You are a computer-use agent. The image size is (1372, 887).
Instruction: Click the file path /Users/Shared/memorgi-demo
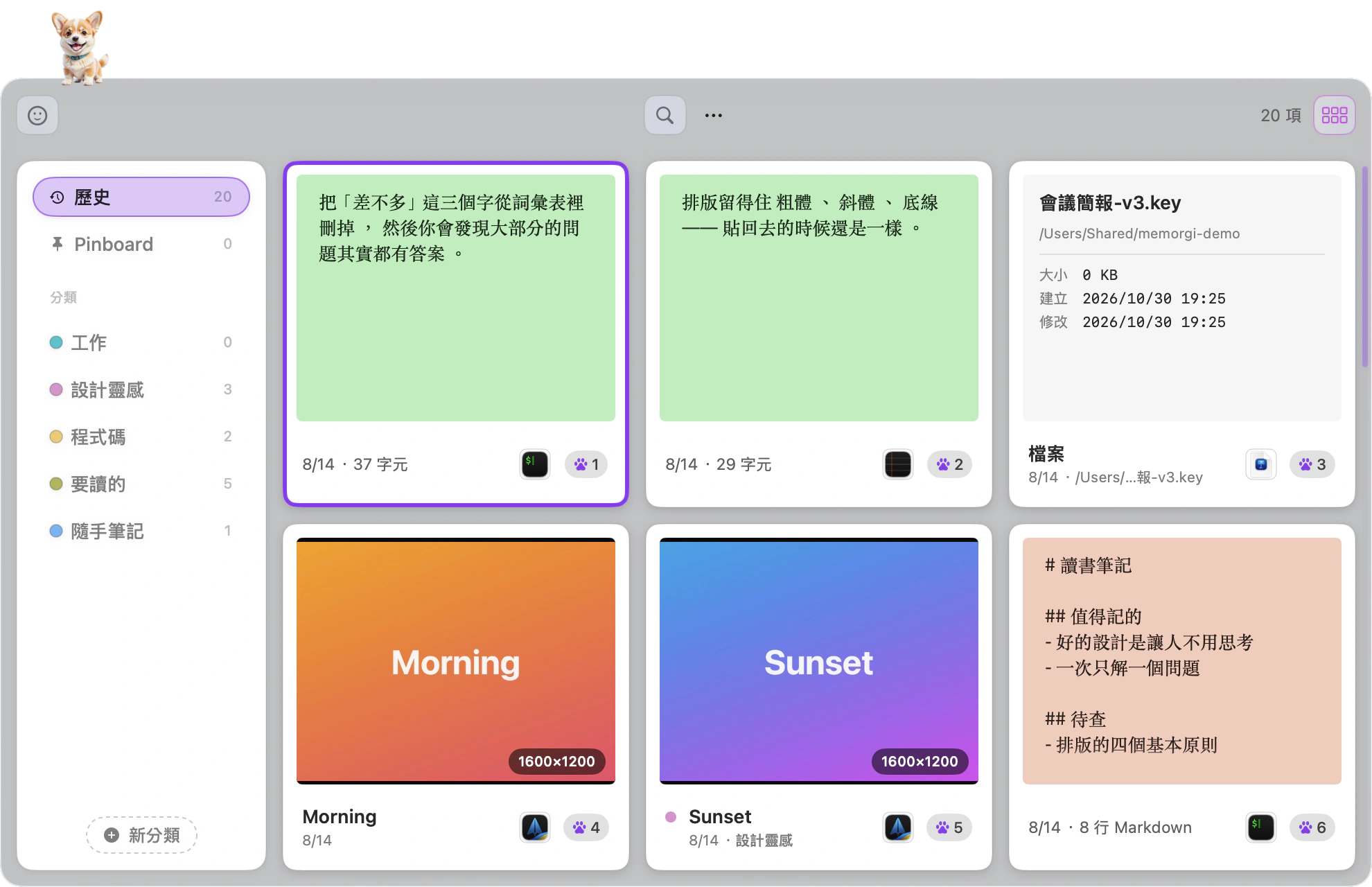(1139, 234)
